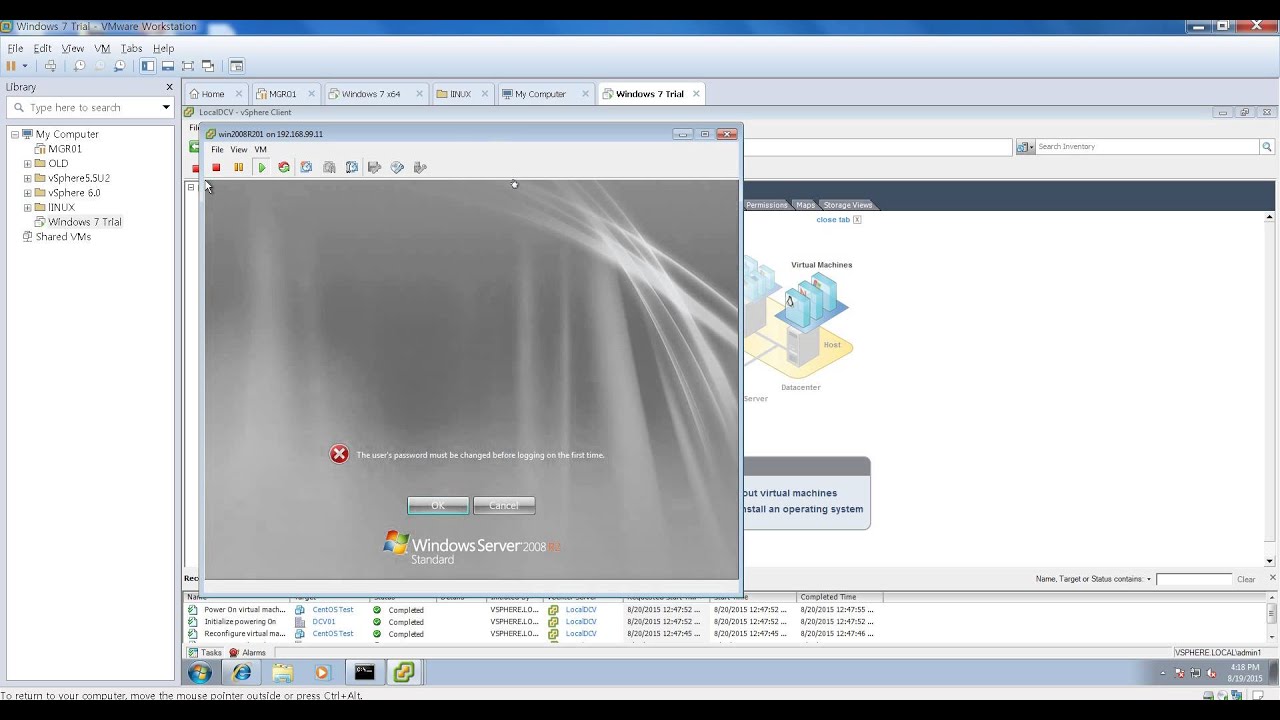Open the Permissions tab in vSphere Client
The height and width of the screenshot is (720, 1280).
[x=767, y=205]
